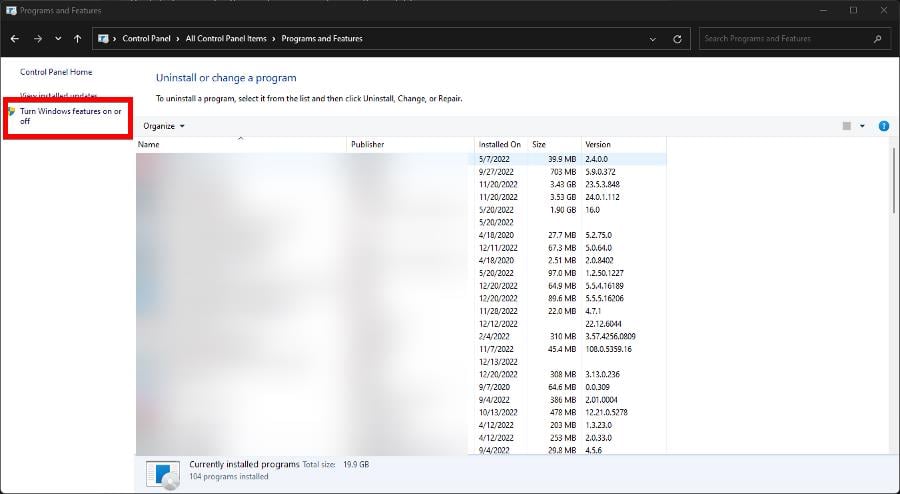This screenshot has height=494, width=900.
Task: Select Control Panel breadcrumb
Action: click(x=146, y=38)
